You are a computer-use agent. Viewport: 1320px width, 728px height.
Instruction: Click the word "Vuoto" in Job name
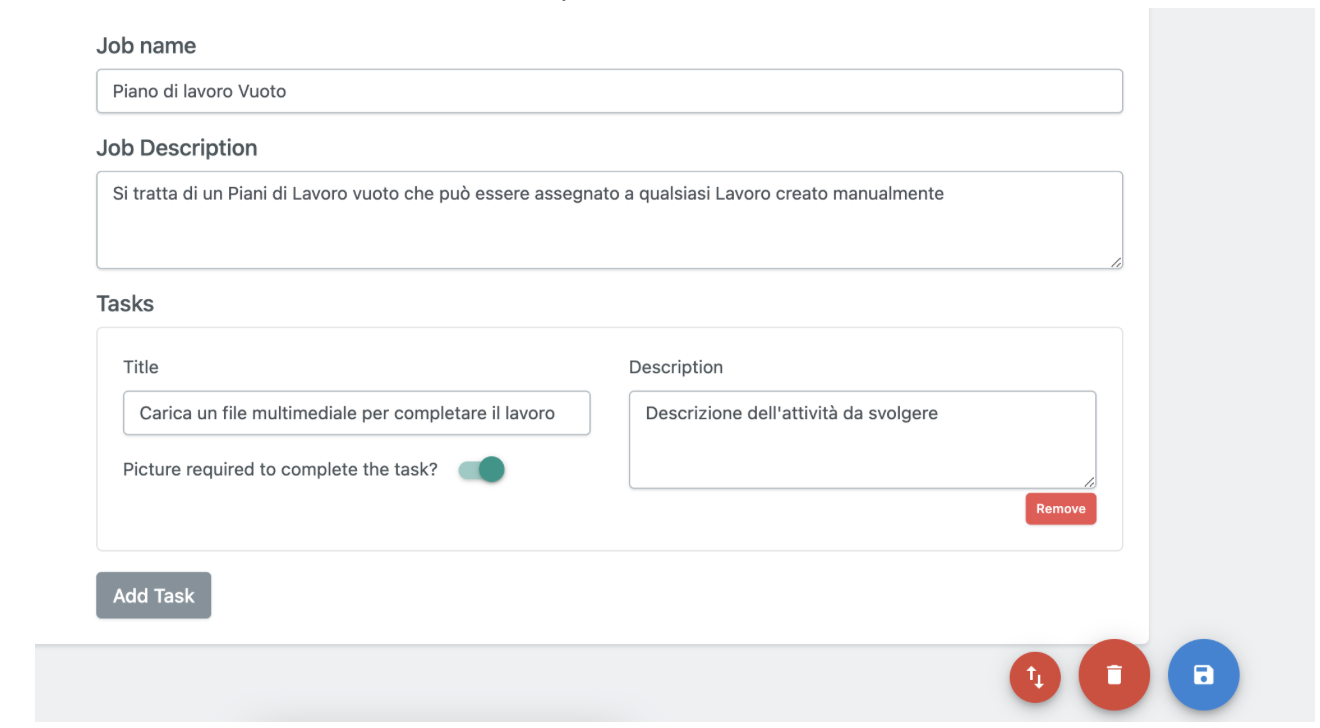[x=262, y=91]
